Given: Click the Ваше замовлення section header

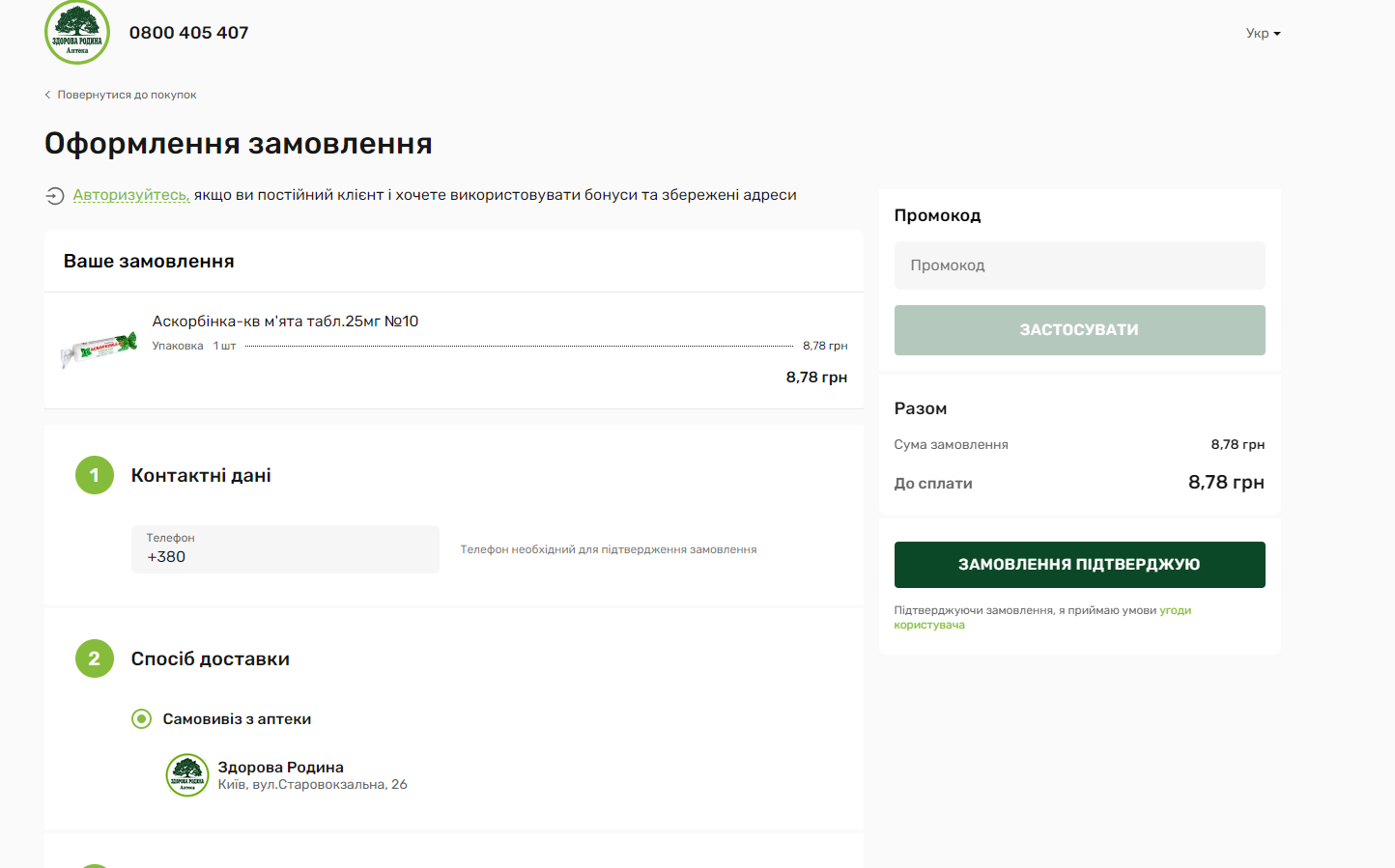Looking at the screenshot, I should (149, 261).
